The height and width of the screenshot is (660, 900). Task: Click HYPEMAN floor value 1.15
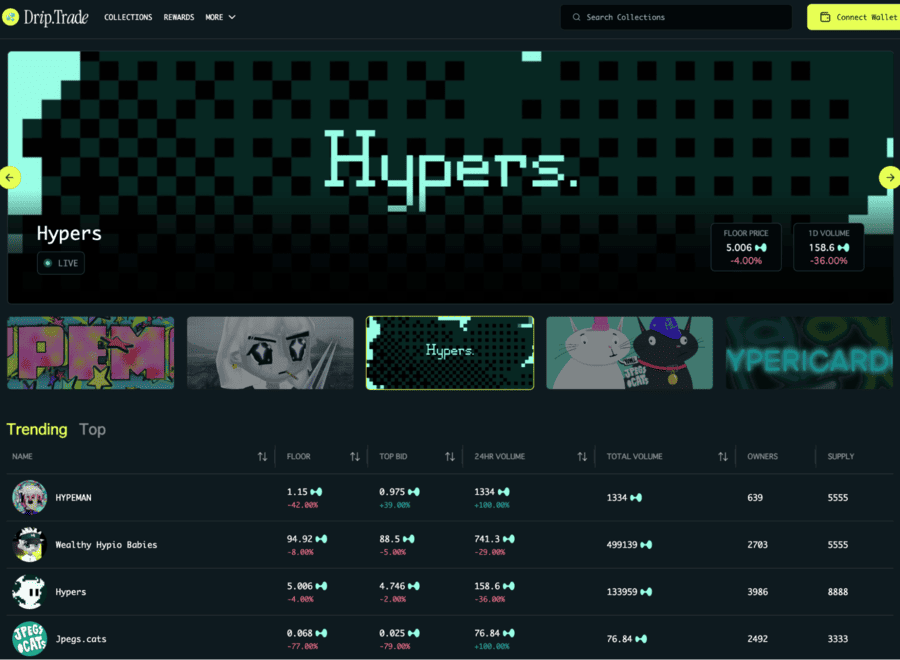pos(297,492)
